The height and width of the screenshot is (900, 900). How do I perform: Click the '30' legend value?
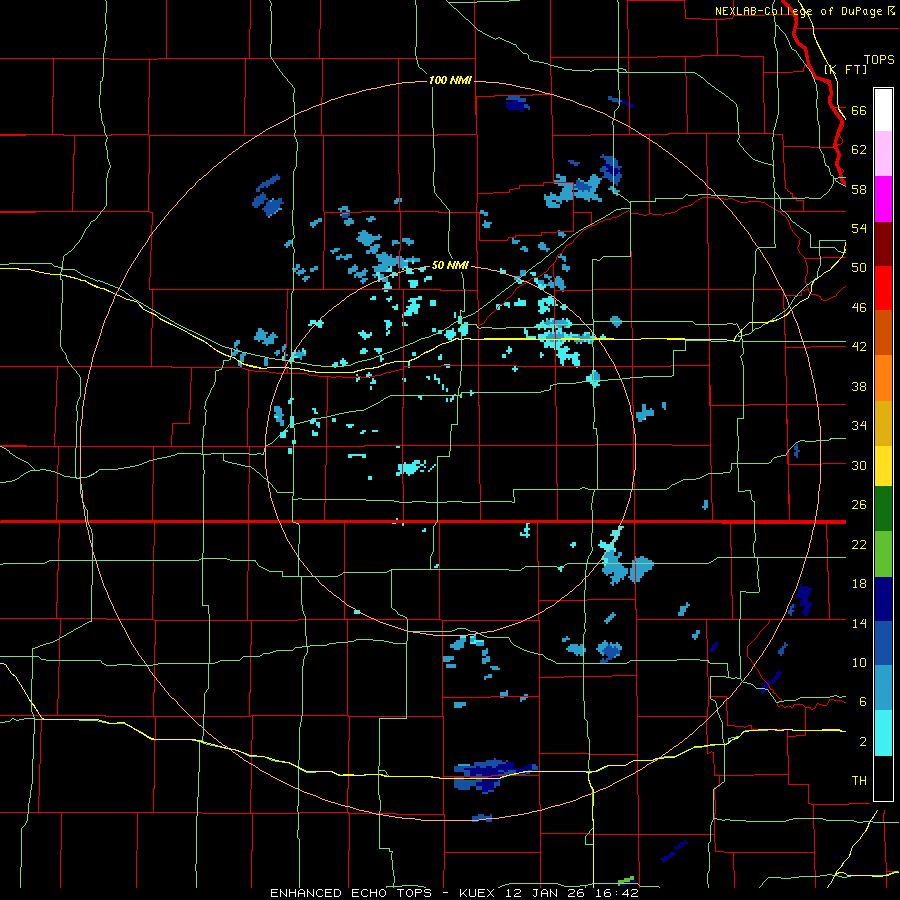[x=859, y=465]
